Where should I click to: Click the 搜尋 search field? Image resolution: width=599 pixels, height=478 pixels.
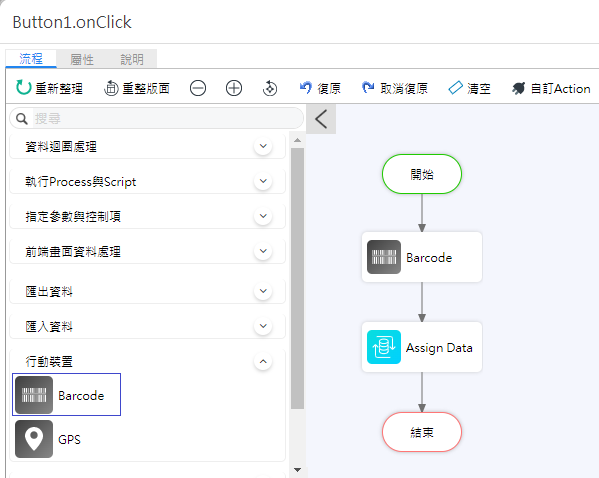(157, 118)
